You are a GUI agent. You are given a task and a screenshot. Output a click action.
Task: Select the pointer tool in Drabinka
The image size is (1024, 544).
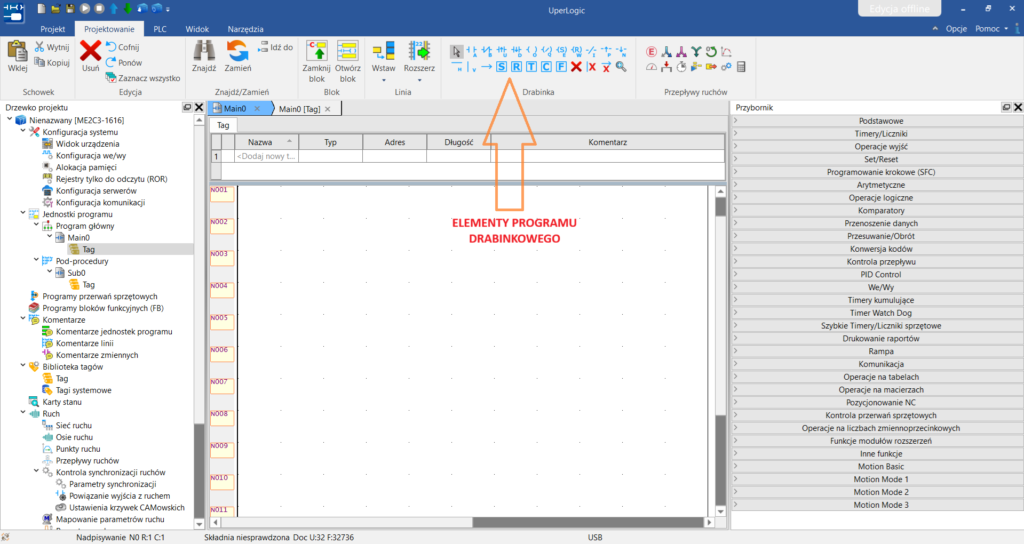click(x=456, y=52)
